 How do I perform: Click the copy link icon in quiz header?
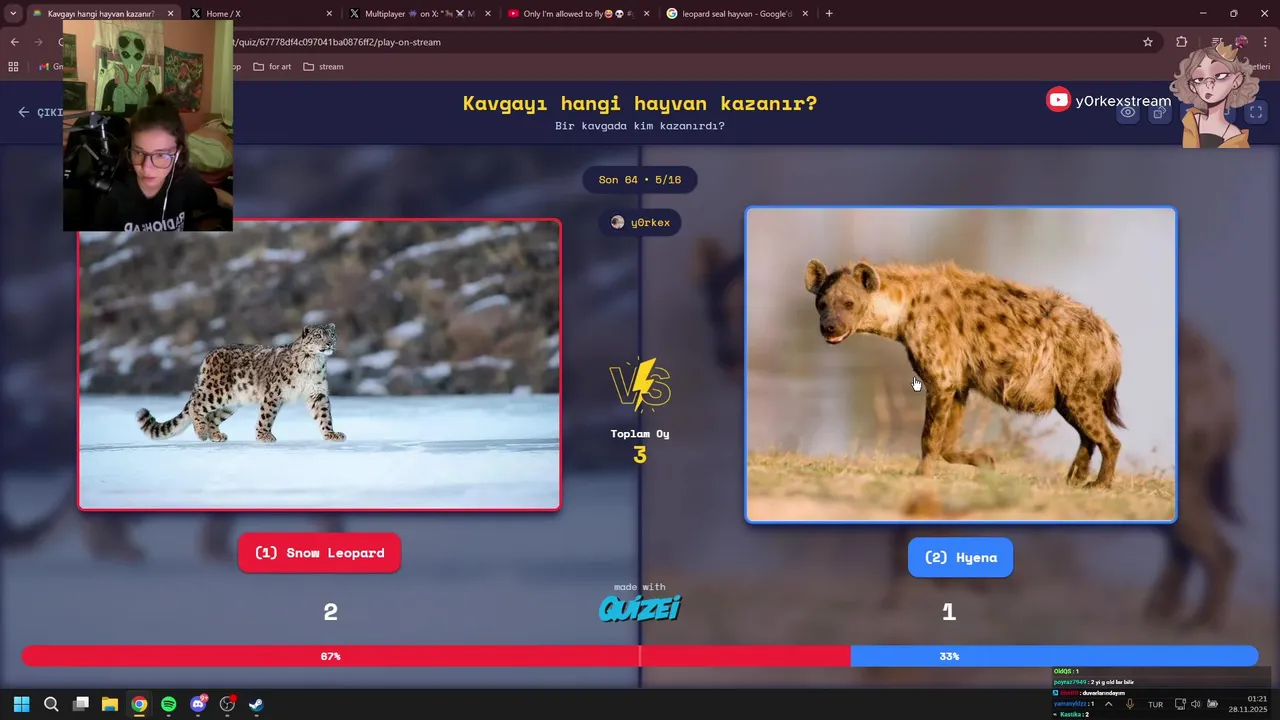1159,112
